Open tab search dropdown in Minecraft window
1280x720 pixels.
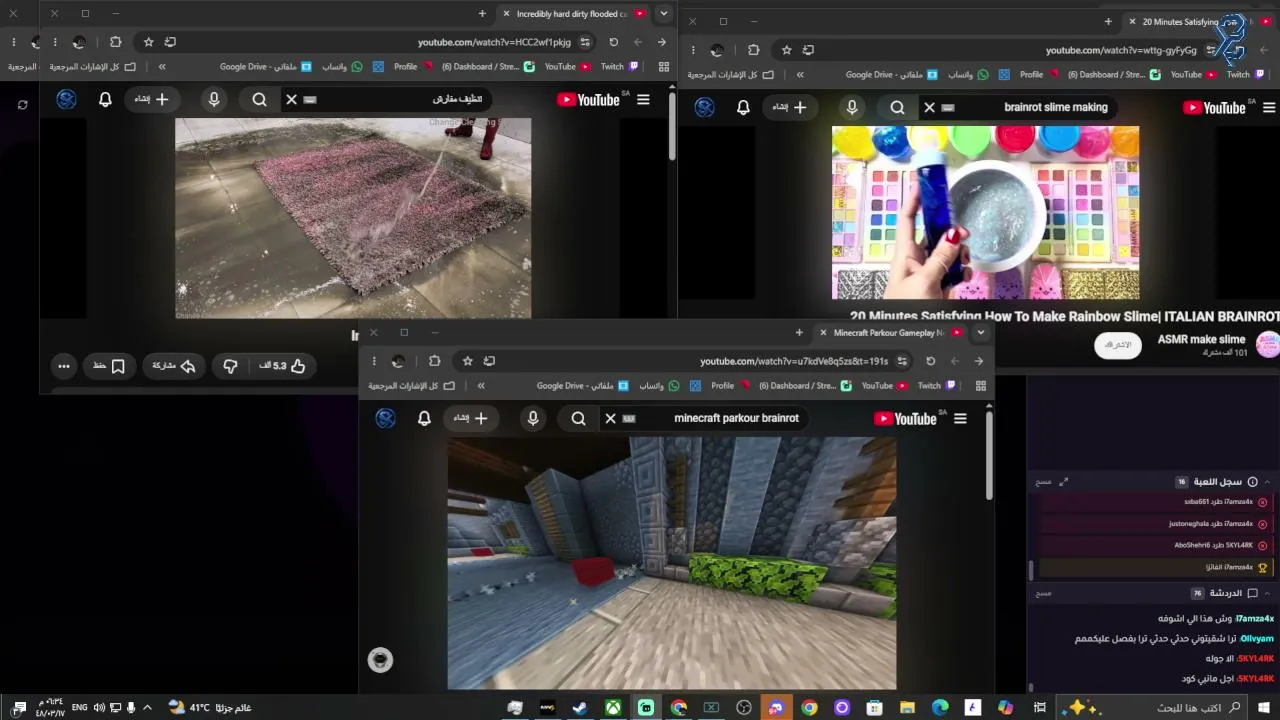point(981,333)
